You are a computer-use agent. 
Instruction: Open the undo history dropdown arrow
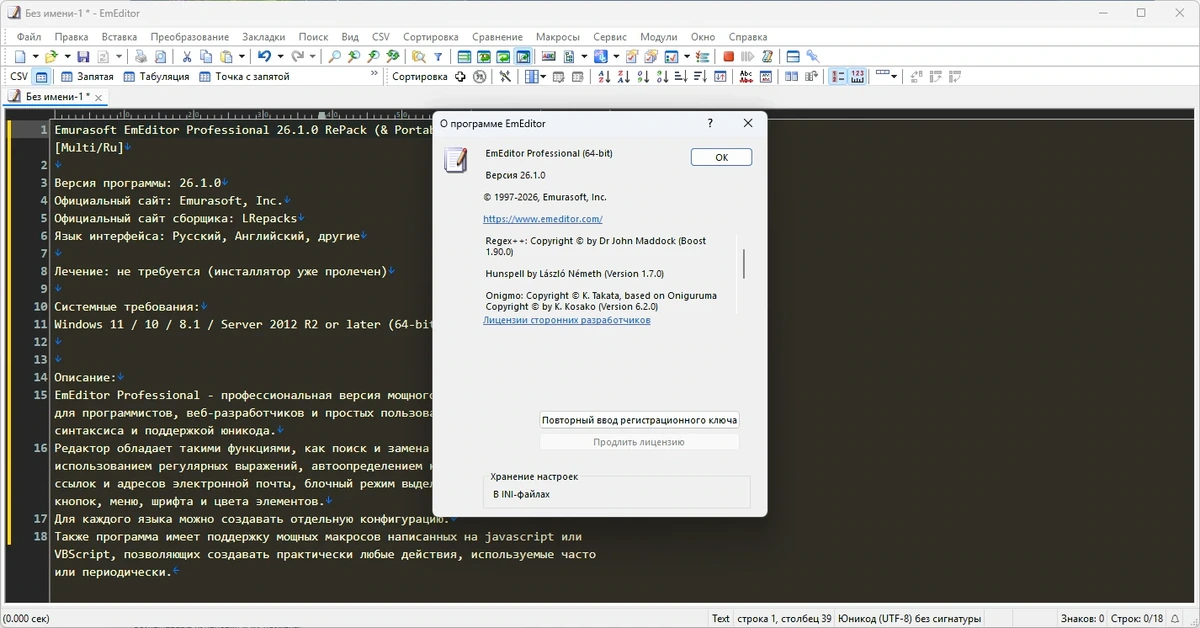click(280, 57)
